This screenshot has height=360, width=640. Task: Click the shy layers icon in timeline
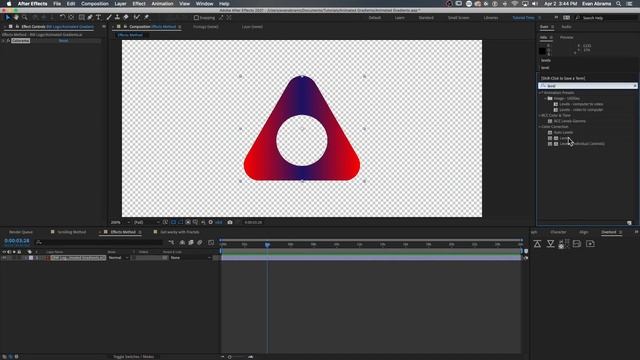(182, 242)
